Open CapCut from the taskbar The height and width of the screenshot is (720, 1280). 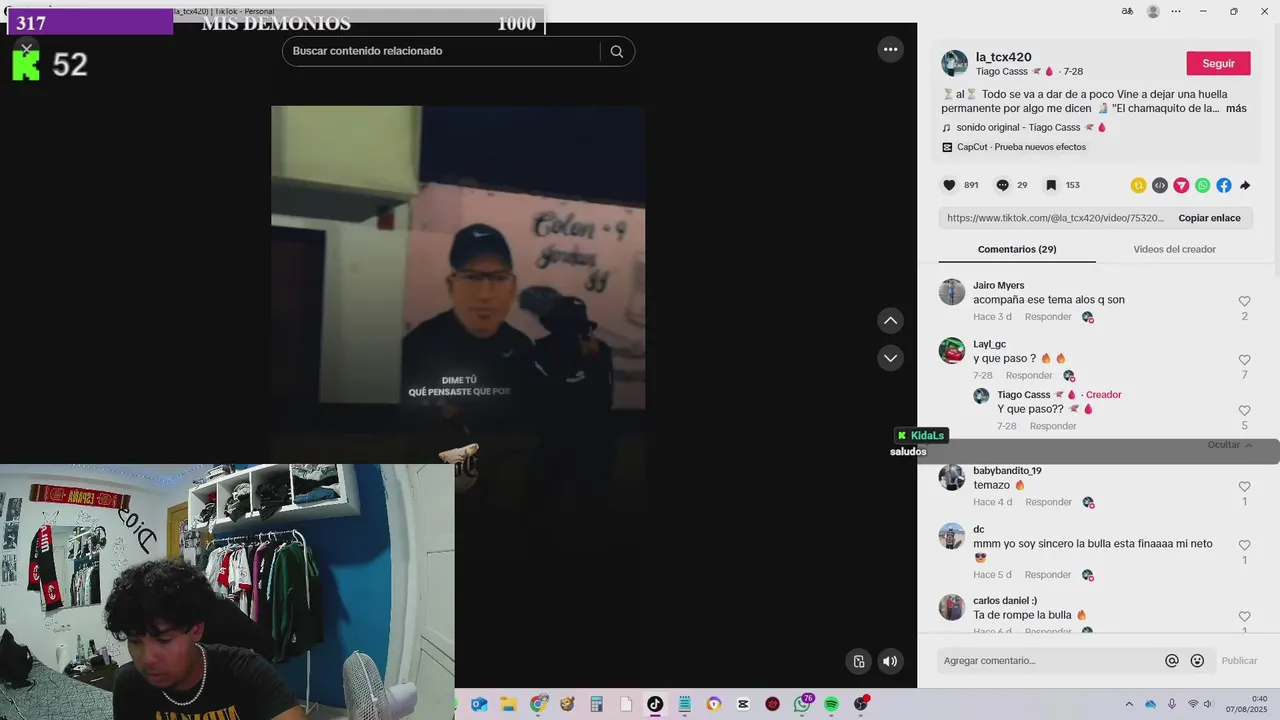click(x=743, y=704)
